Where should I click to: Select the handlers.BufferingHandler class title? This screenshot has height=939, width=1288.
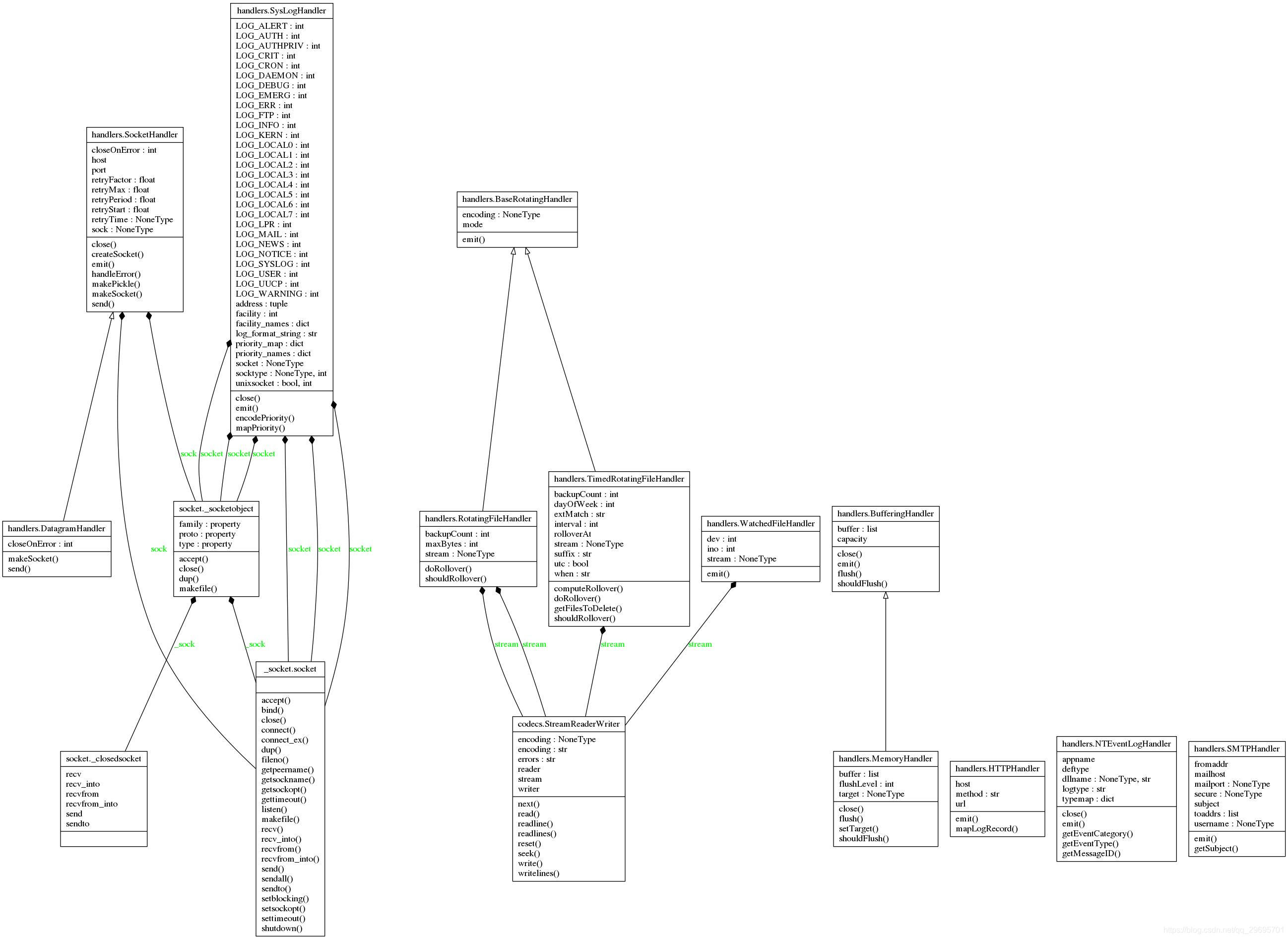click(886, 514)
